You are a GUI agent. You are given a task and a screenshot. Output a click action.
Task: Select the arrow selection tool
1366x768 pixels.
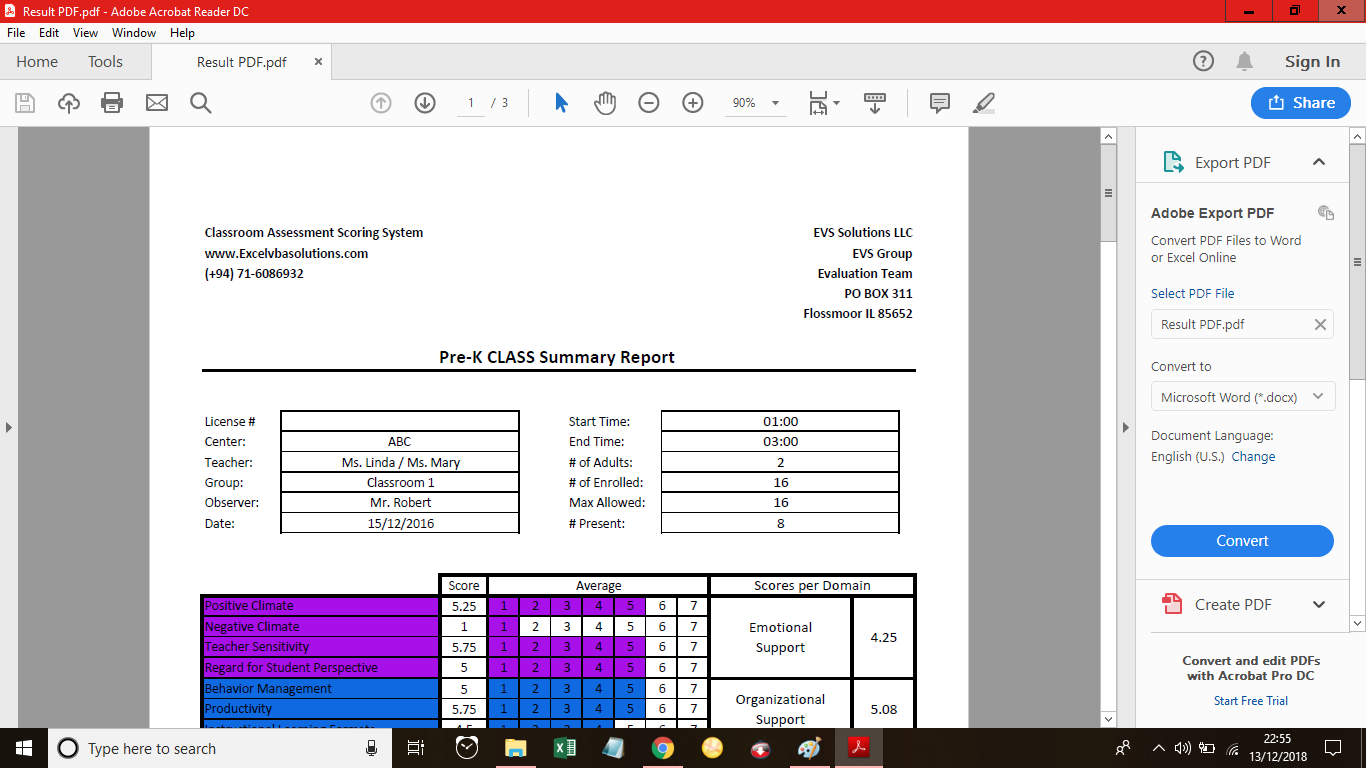tap(561, 102)
